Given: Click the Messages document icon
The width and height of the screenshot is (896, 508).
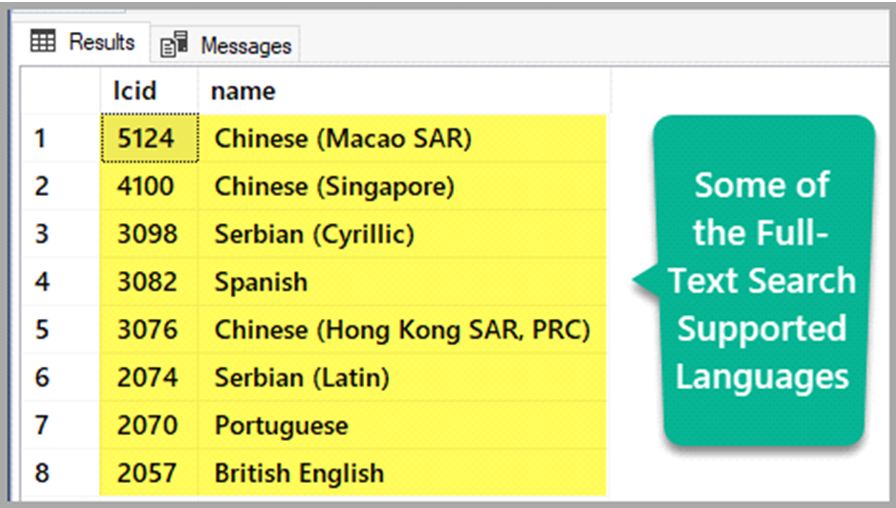Looking at the screenshot, I should (174, 45).
